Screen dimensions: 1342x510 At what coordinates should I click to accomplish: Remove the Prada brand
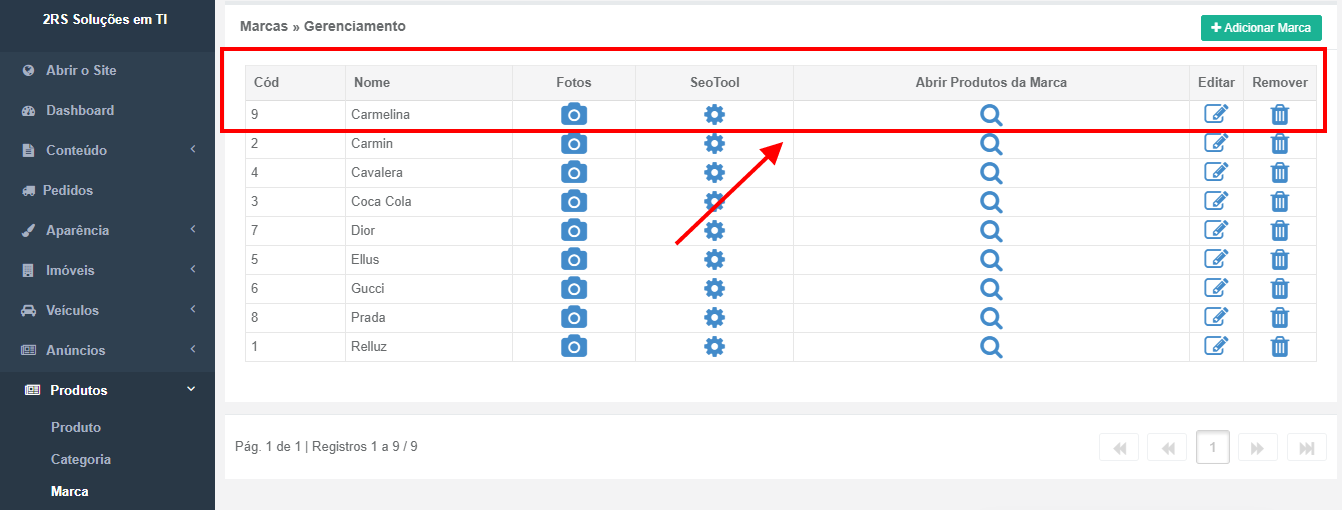1280,317
